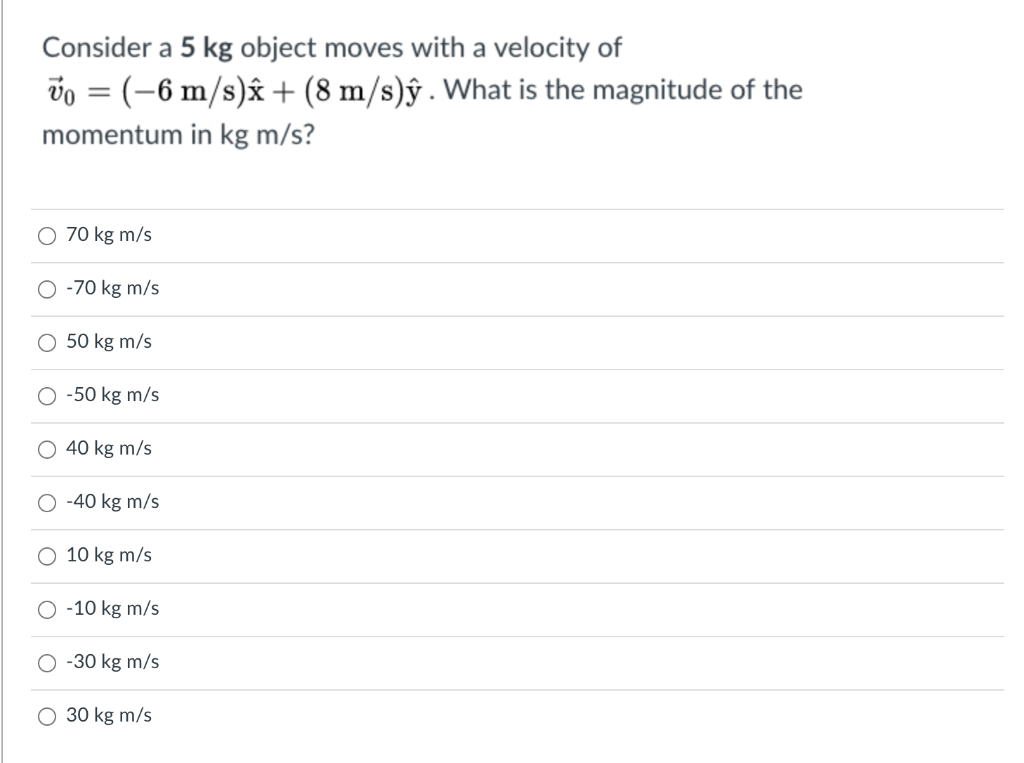The height and width of the screenshot is (763, 1024).
Task: Select the 70 kg m/s radio button
Action: (x=47, y=236)
